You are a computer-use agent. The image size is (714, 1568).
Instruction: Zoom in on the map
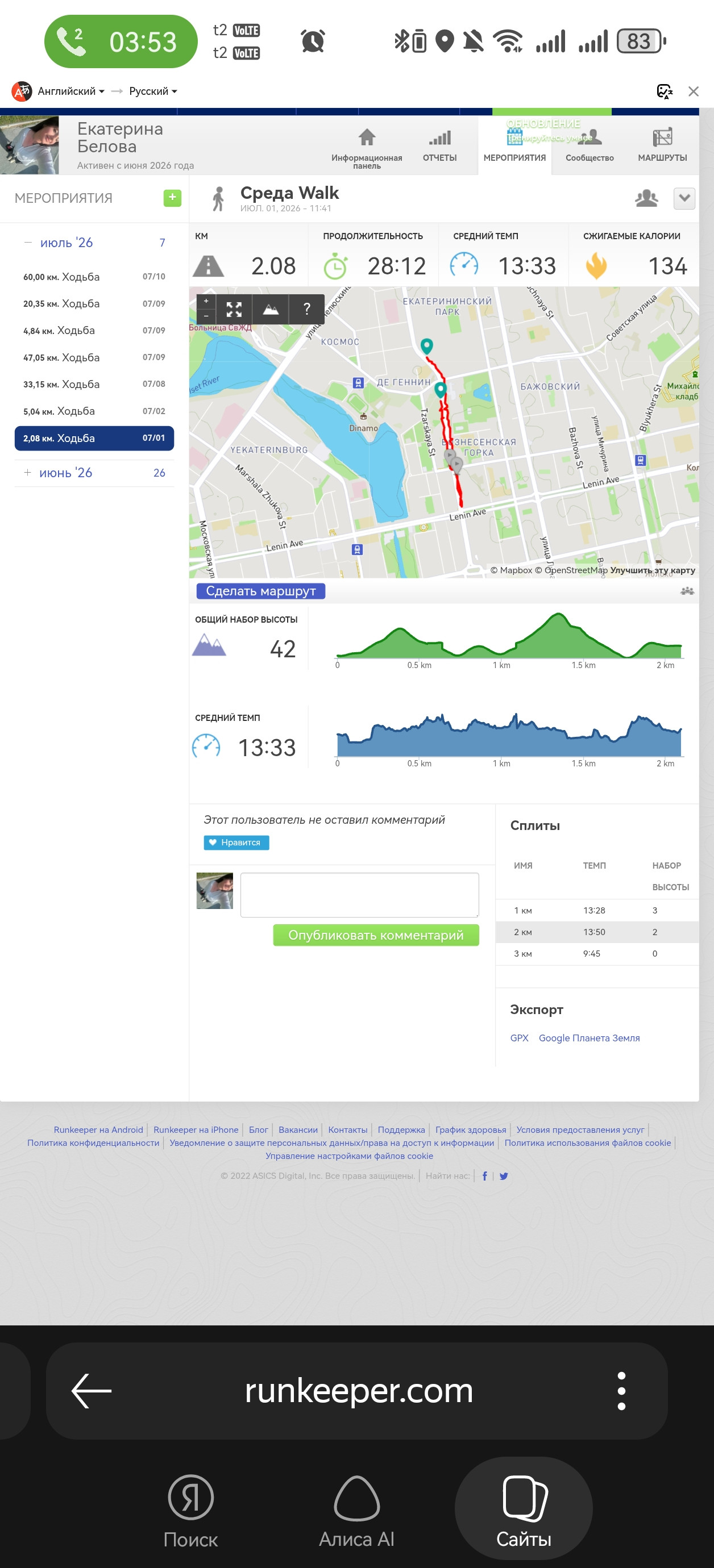click(x=206, y=301)
